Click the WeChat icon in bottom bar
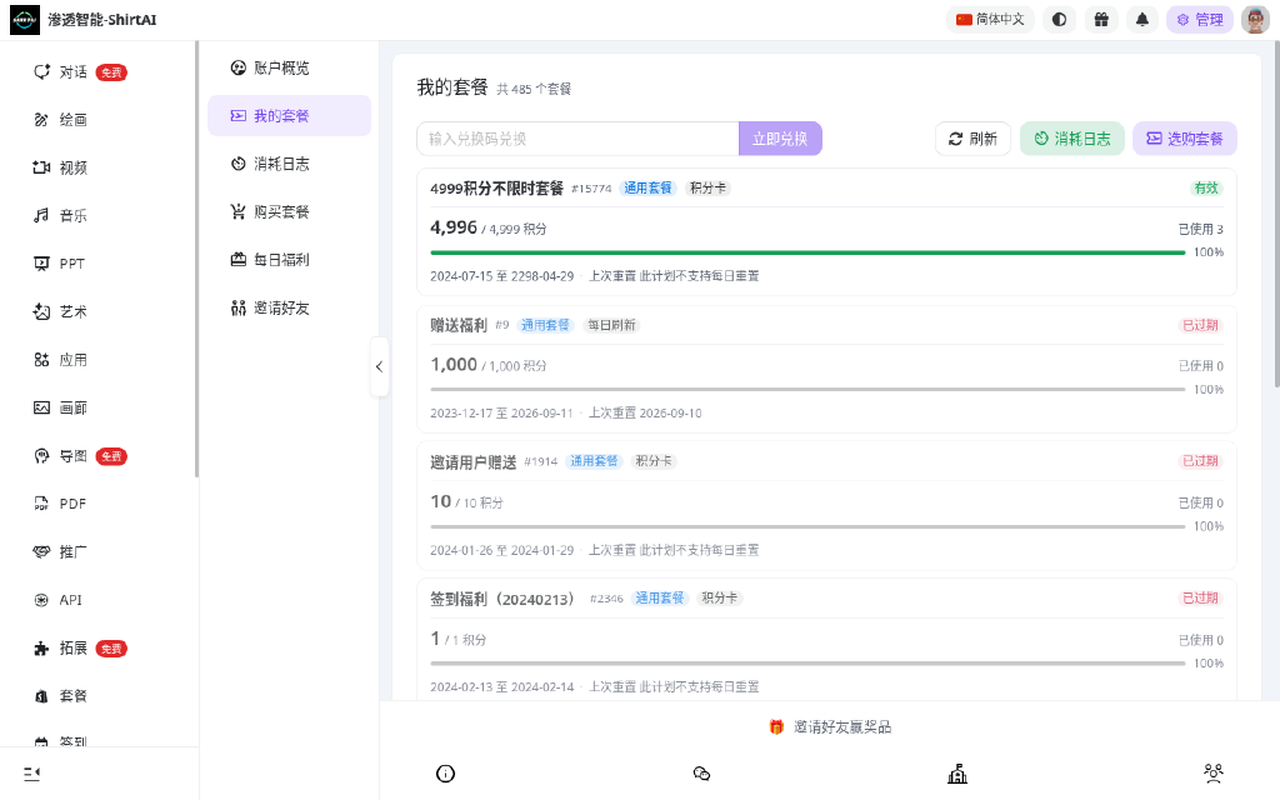The image size is (1280, 800). [x=702, y=773]
